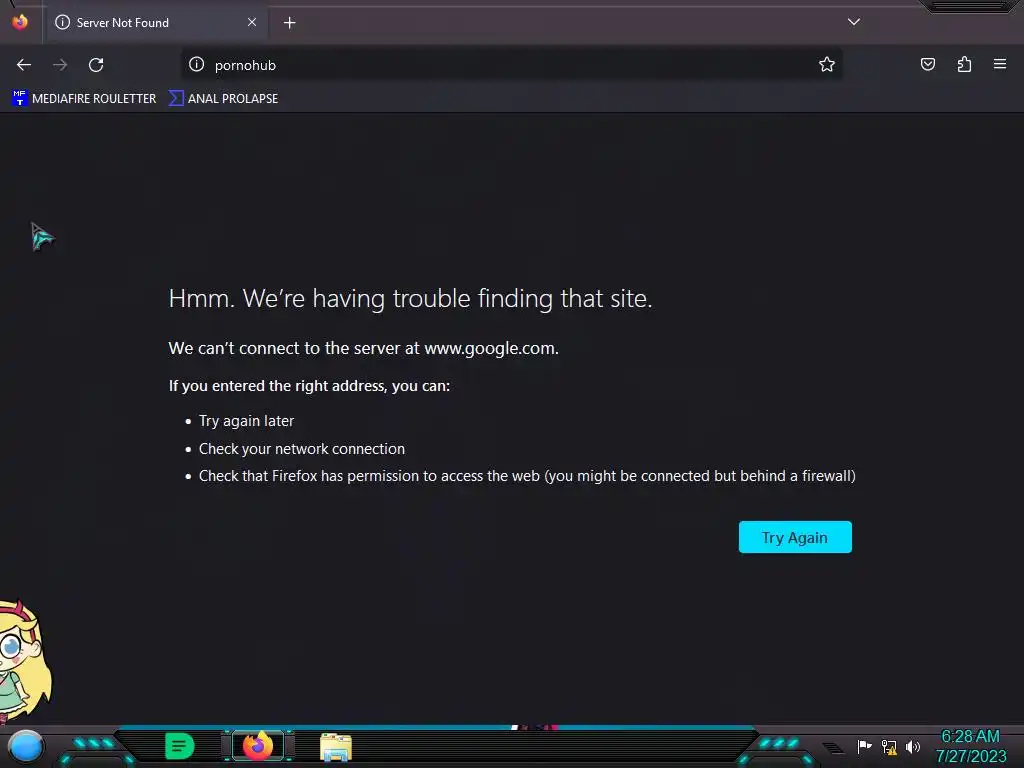The height and width of the screenshot is (768, 1024).
Task: Open File Explorer from taskbar
Action: click(336, 746)
